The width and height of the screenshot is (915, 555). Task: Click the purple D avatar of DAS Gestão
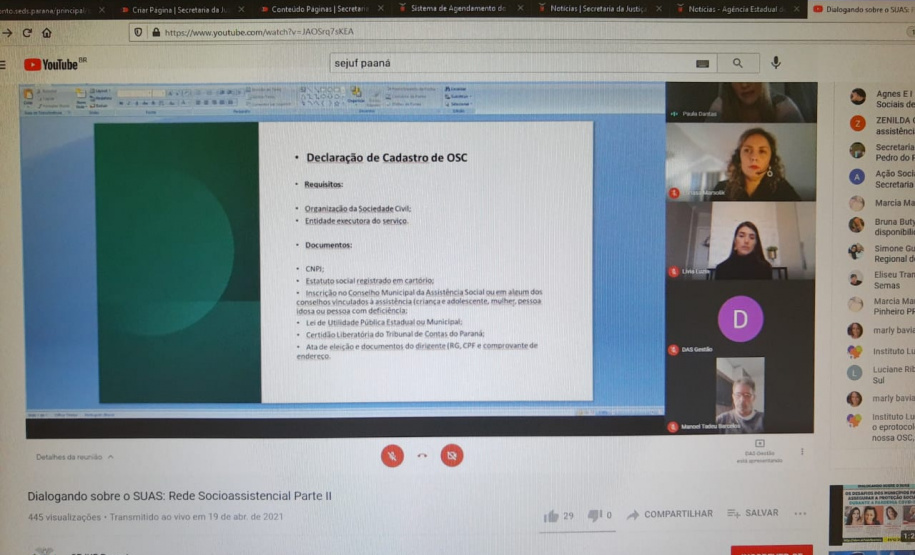tap(740, 319)
